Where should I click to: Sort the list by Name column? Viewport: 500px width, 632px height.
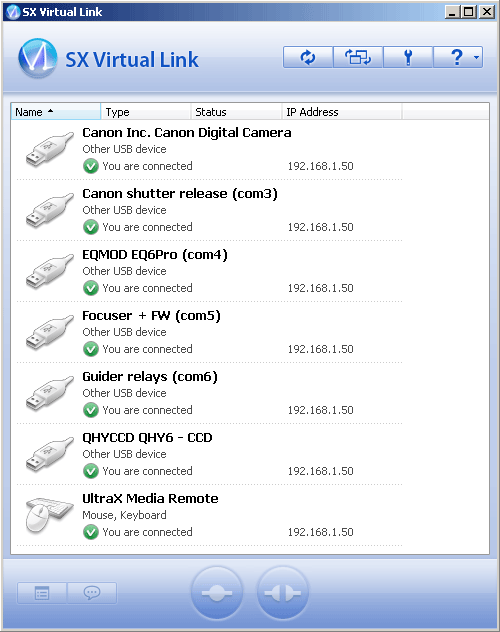(x=56, y=112)
